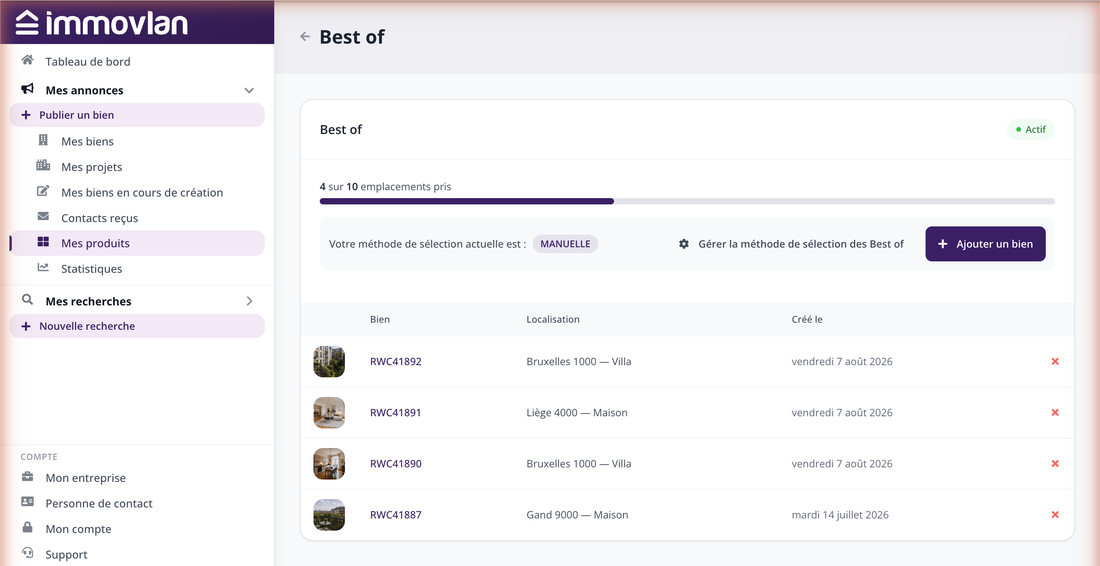
Task: Click the Contacts reçus envelope icon
Action: click(43, 217)
